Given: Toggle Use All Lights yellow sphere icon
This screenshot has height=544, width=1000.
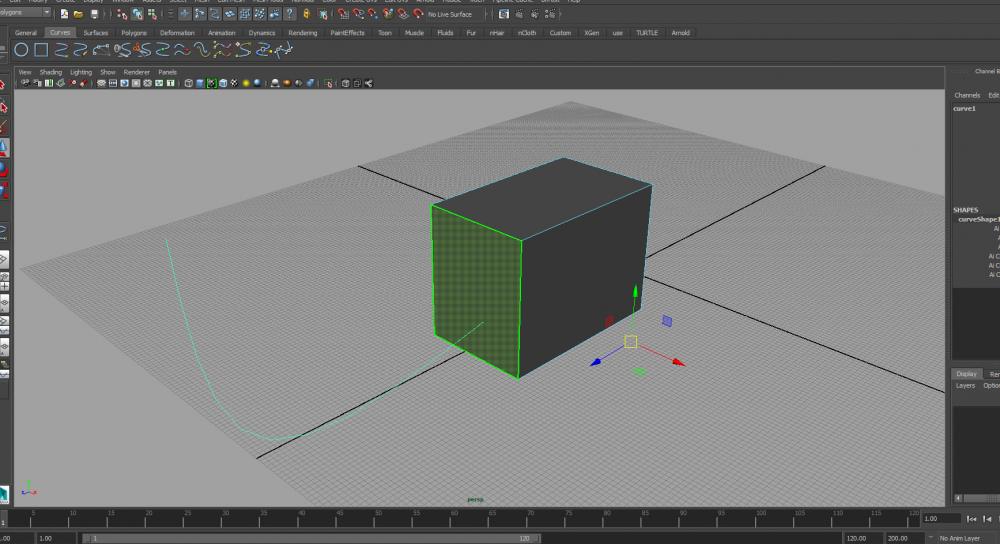Looking at the screenshot, I should coord(246,84).
